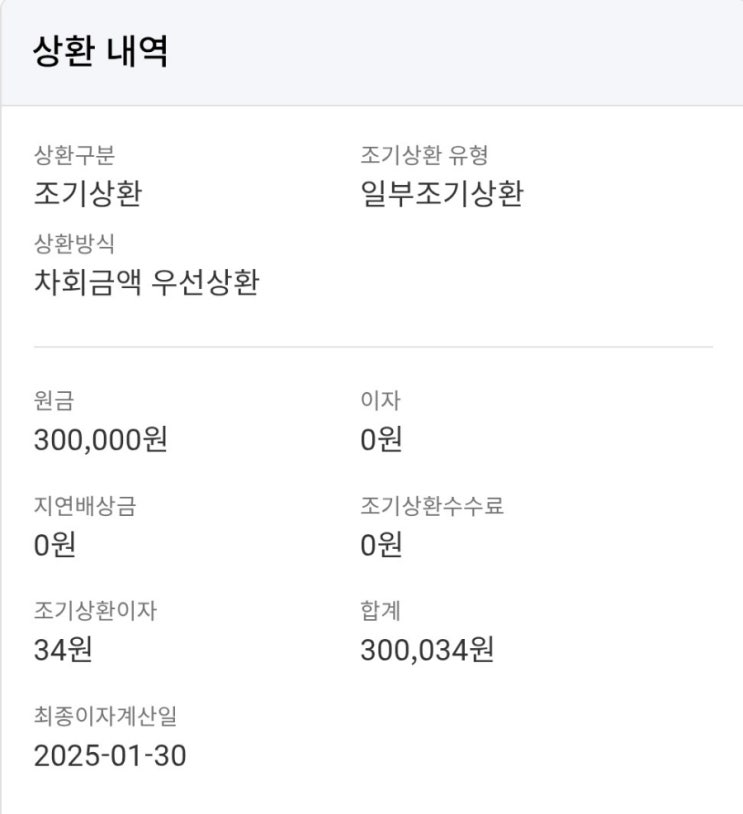Click the 원금 label
This screenshot has height=814, width=743.
pyautogui.click(x=53, y=401)
